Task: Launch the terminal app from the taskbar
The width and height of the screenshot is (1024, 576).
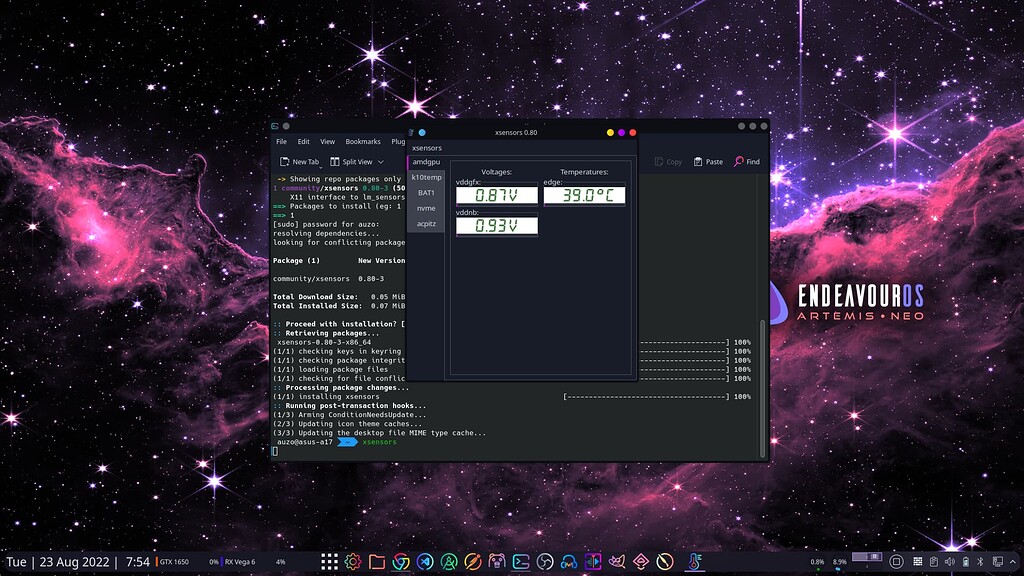Action: [x=519, y=561]
